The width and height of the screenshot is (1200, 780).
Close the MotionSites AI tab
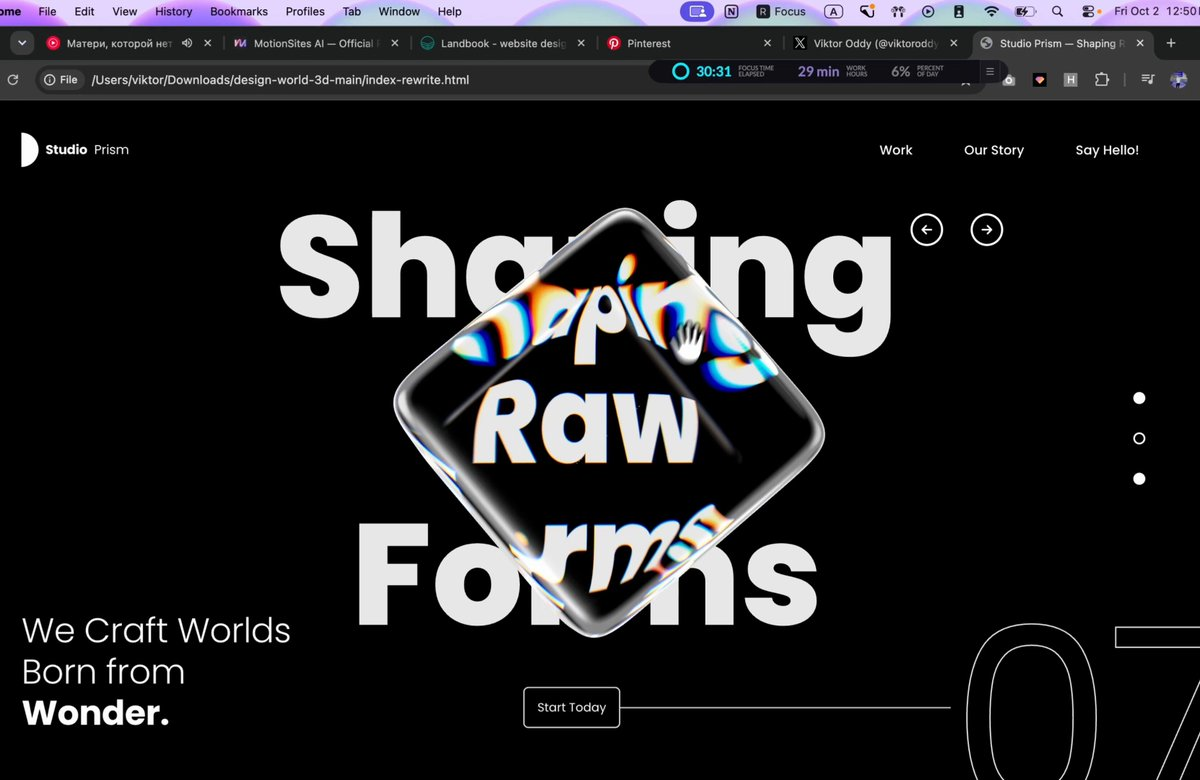pos(394,43)
